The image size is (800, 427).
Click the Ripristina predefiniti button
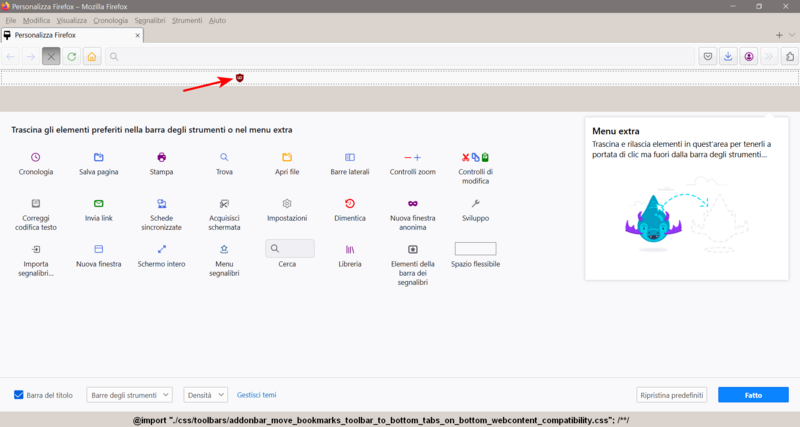click(x=671, y=395)
